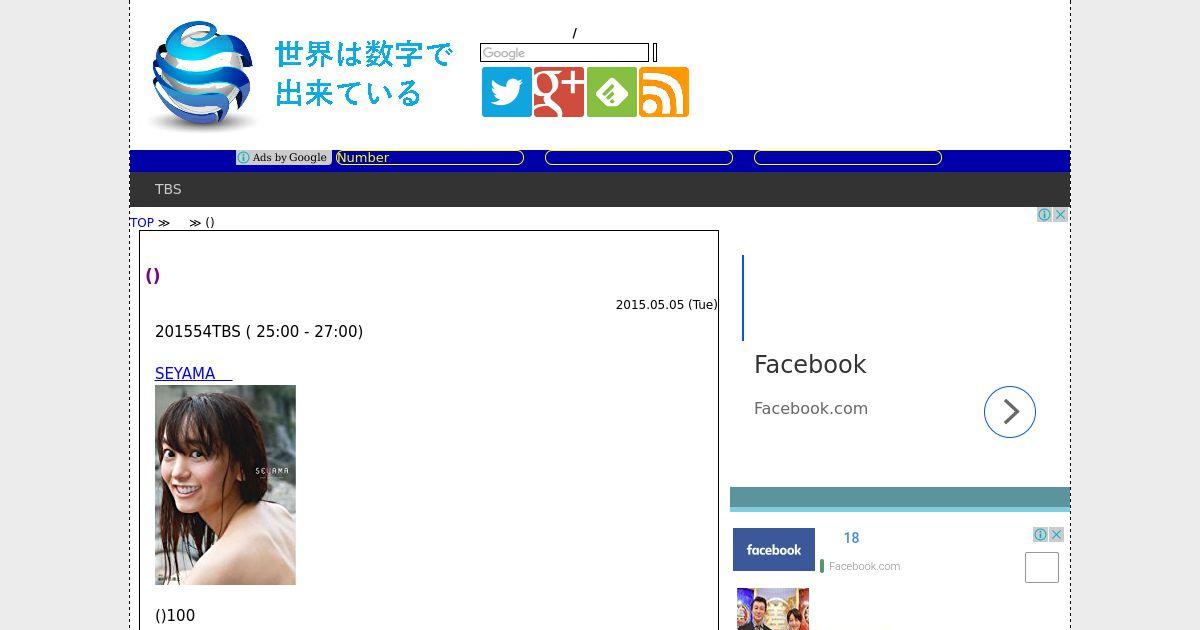The width and height of the screenshot is (1200, 630).
Task: Open the Google Plus icon
Action: pyautogui.click(x=559, y=92)
